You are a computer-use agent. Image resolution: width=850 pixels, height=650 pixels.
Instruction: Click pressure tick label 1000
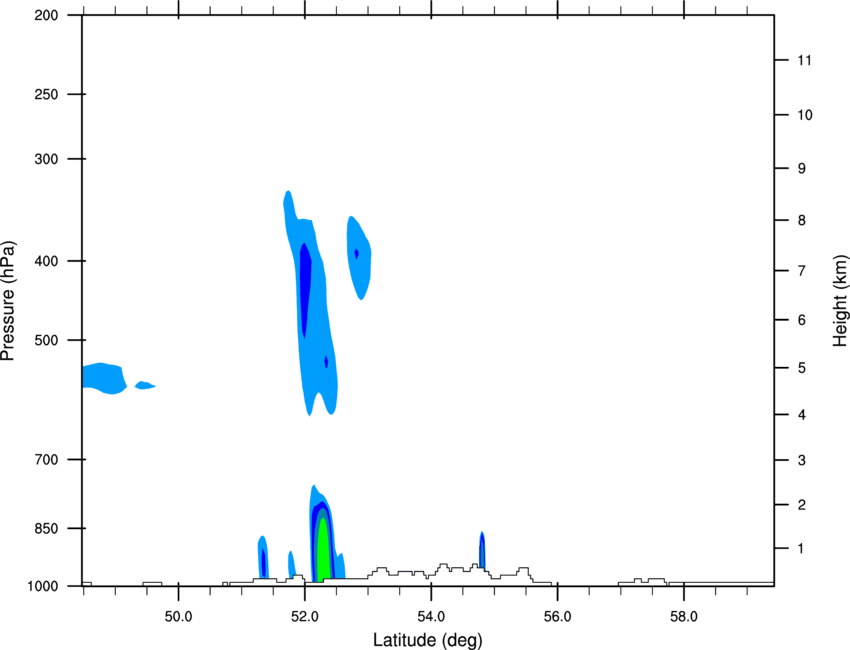click(42, 587)
